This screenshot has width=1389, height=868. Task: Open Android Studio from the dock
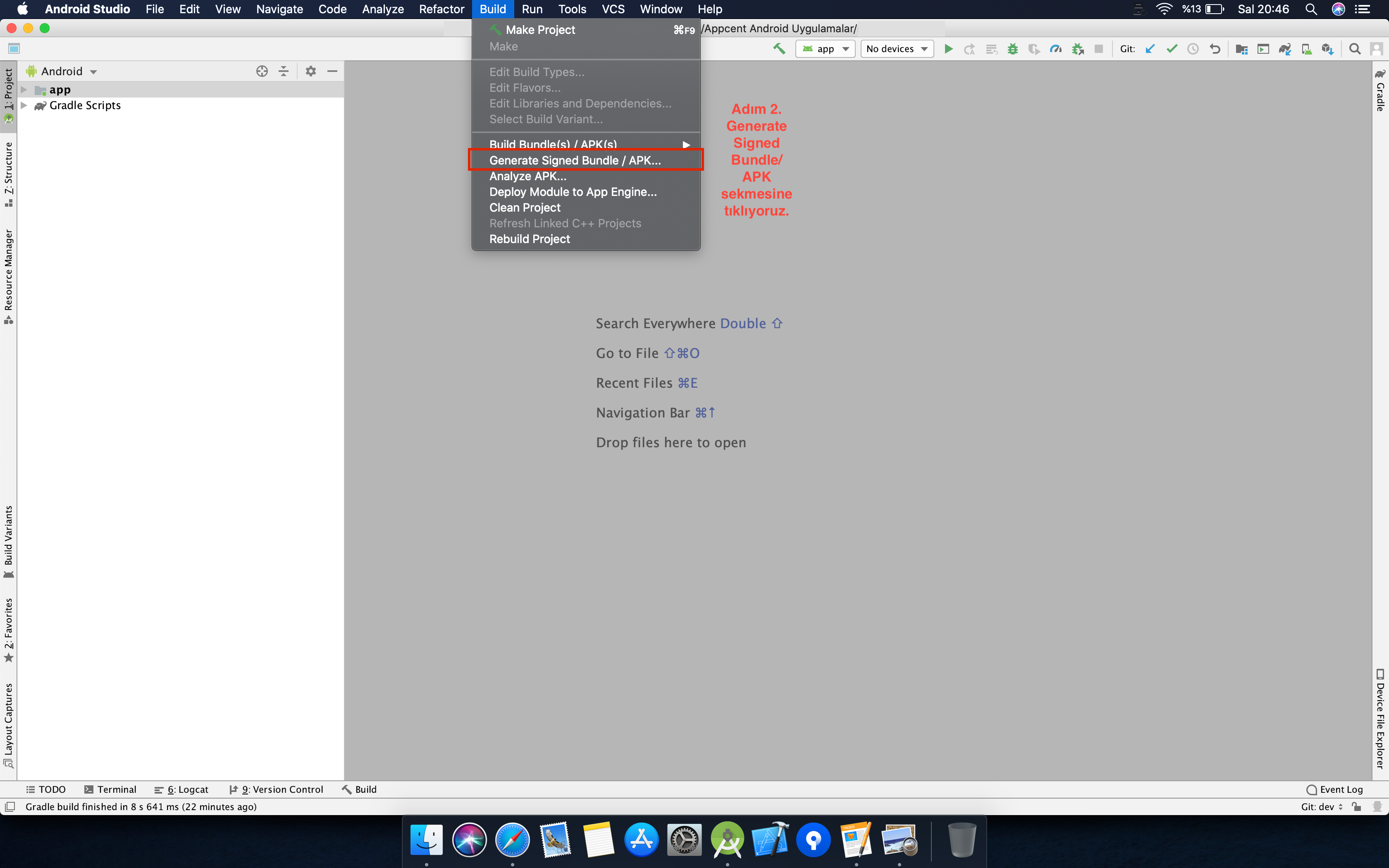coord(727,839)
